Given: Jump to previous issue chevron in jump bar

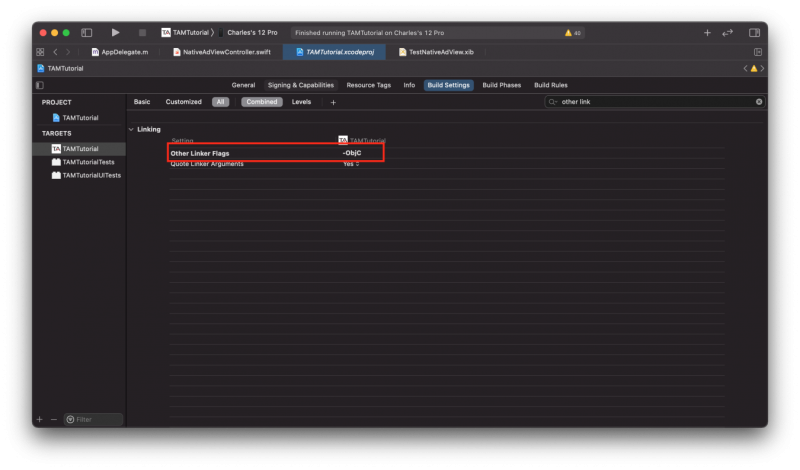Looking at the screenshot, I should [745, 68].
